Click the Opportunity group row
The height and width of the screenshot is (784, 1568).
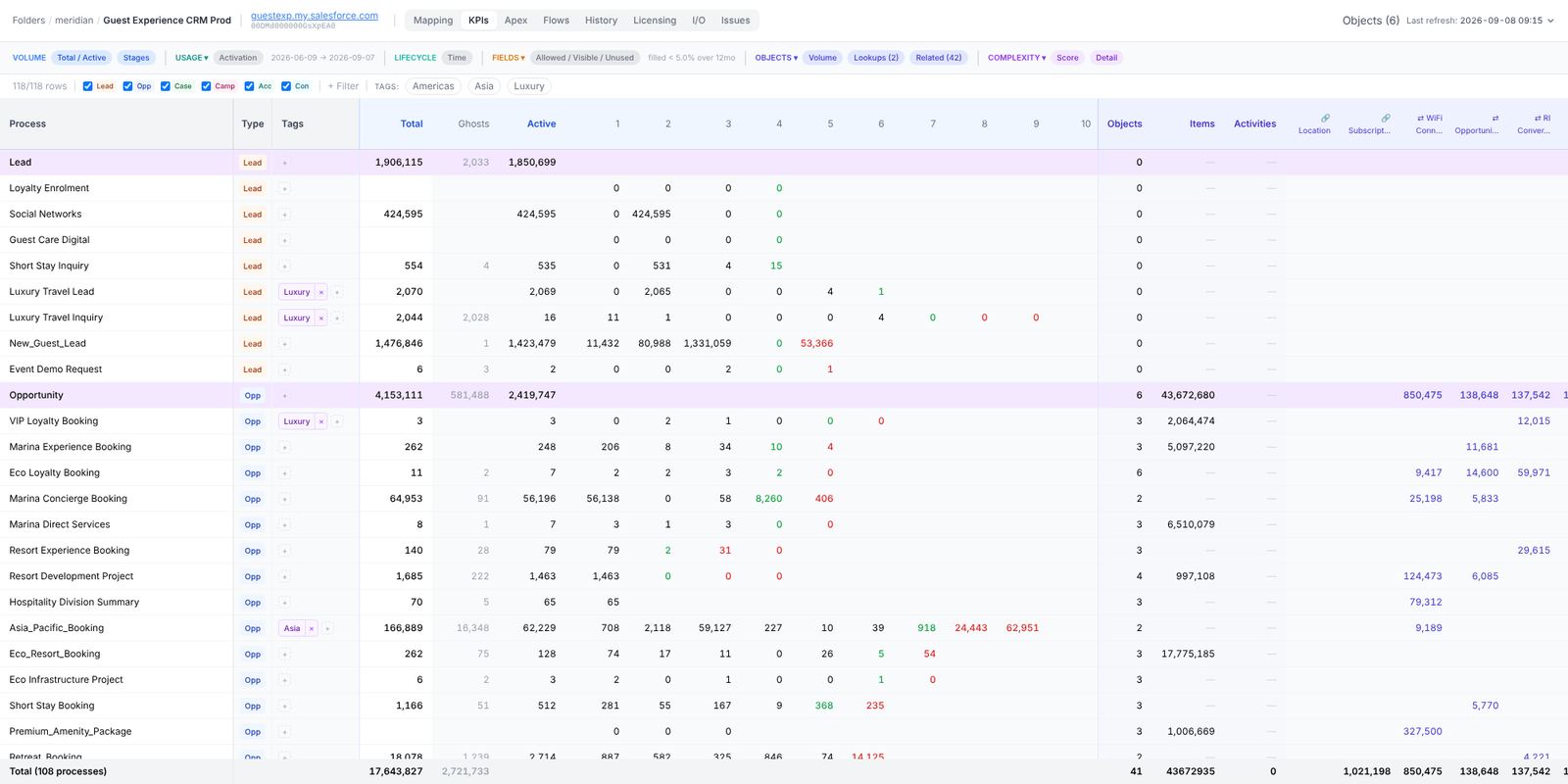coord(784,395)
